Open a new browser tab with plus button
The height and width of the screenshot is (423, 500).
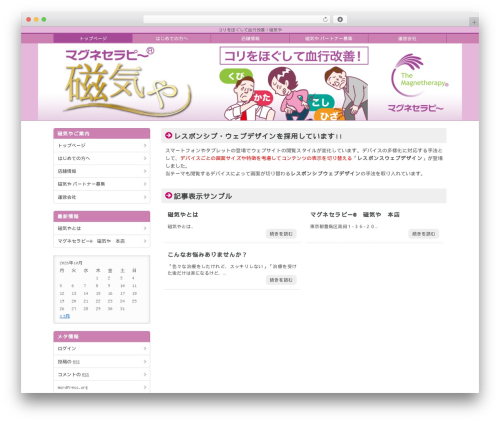coord(474,22)
